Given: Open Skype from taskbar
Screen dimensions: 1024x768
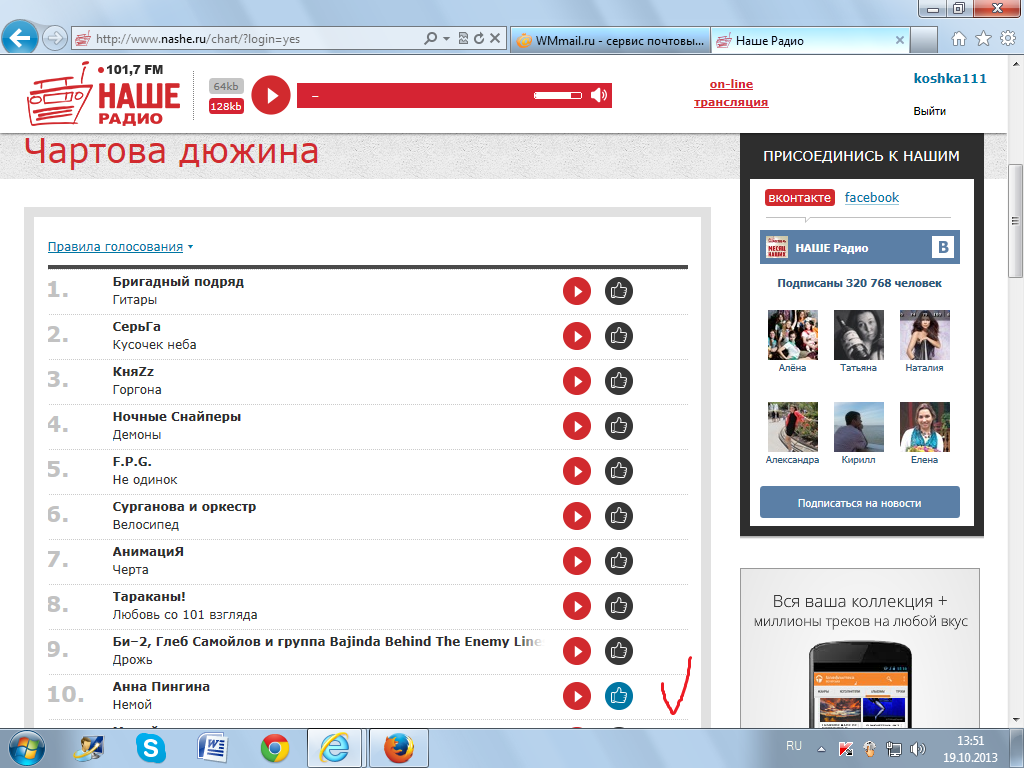Looking at the screenshot, I should 150,748.
